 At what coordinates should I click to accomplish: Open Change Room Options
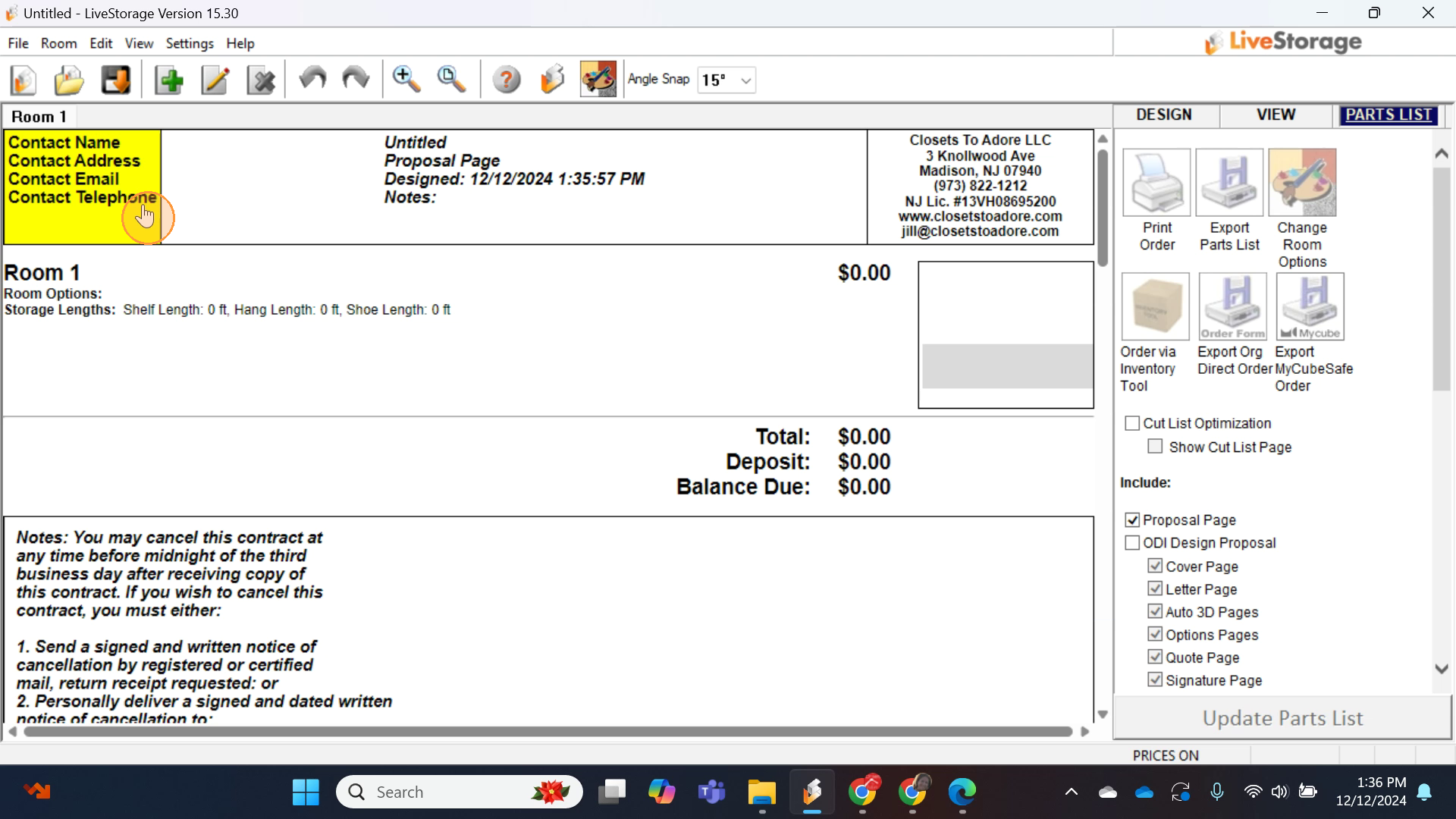(1302, 183)
